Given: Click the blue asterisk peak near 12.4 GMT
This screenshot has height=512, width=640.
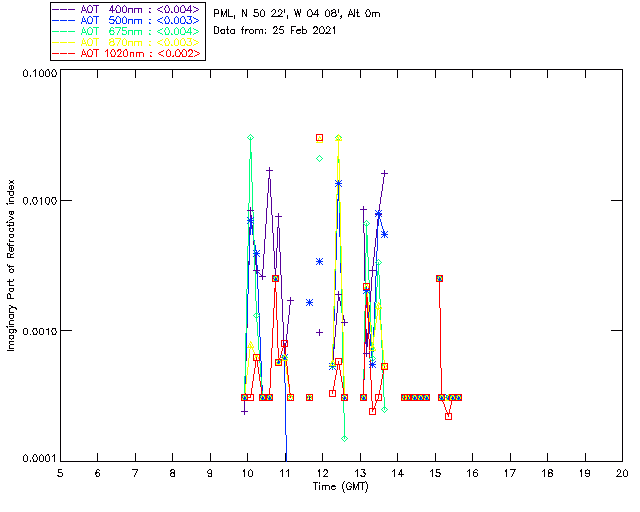Looking at the screenshot, I should [x=338, y=184].
